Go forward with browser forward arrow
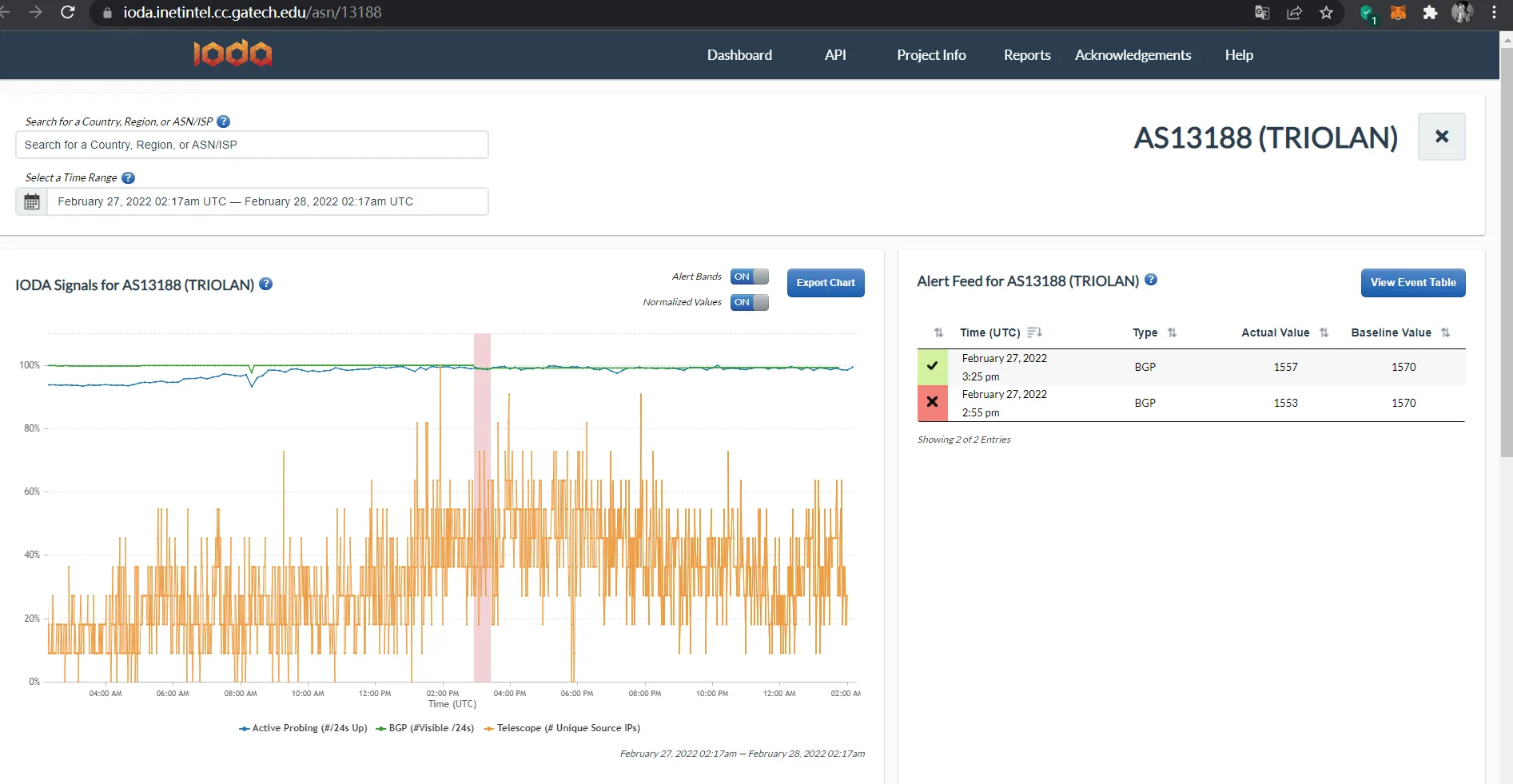 point(35,12)
